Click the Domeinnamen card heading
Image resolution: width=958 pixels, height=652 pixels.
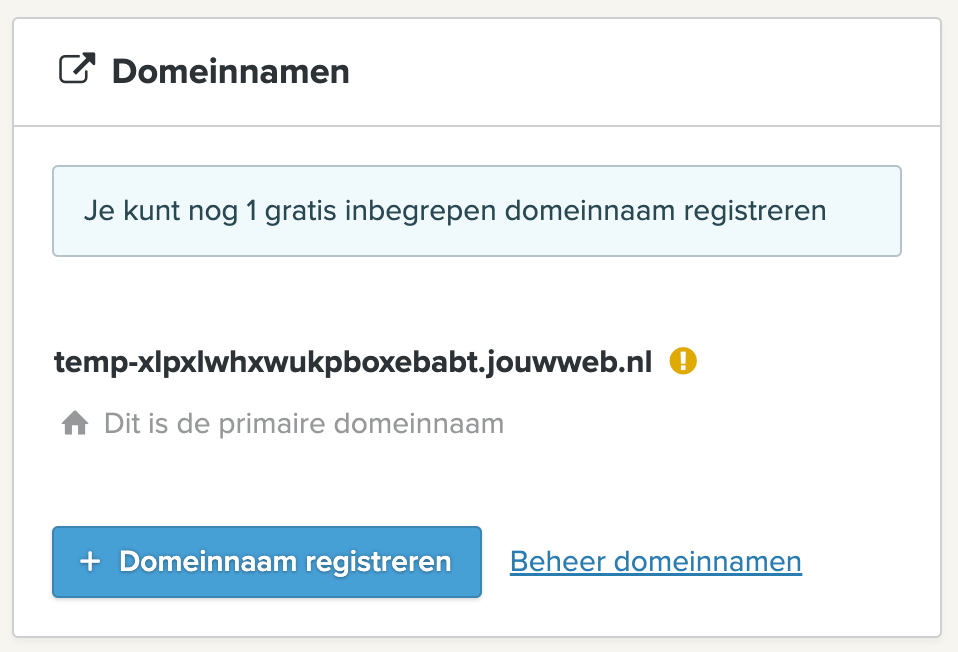(x=230, y=72)
